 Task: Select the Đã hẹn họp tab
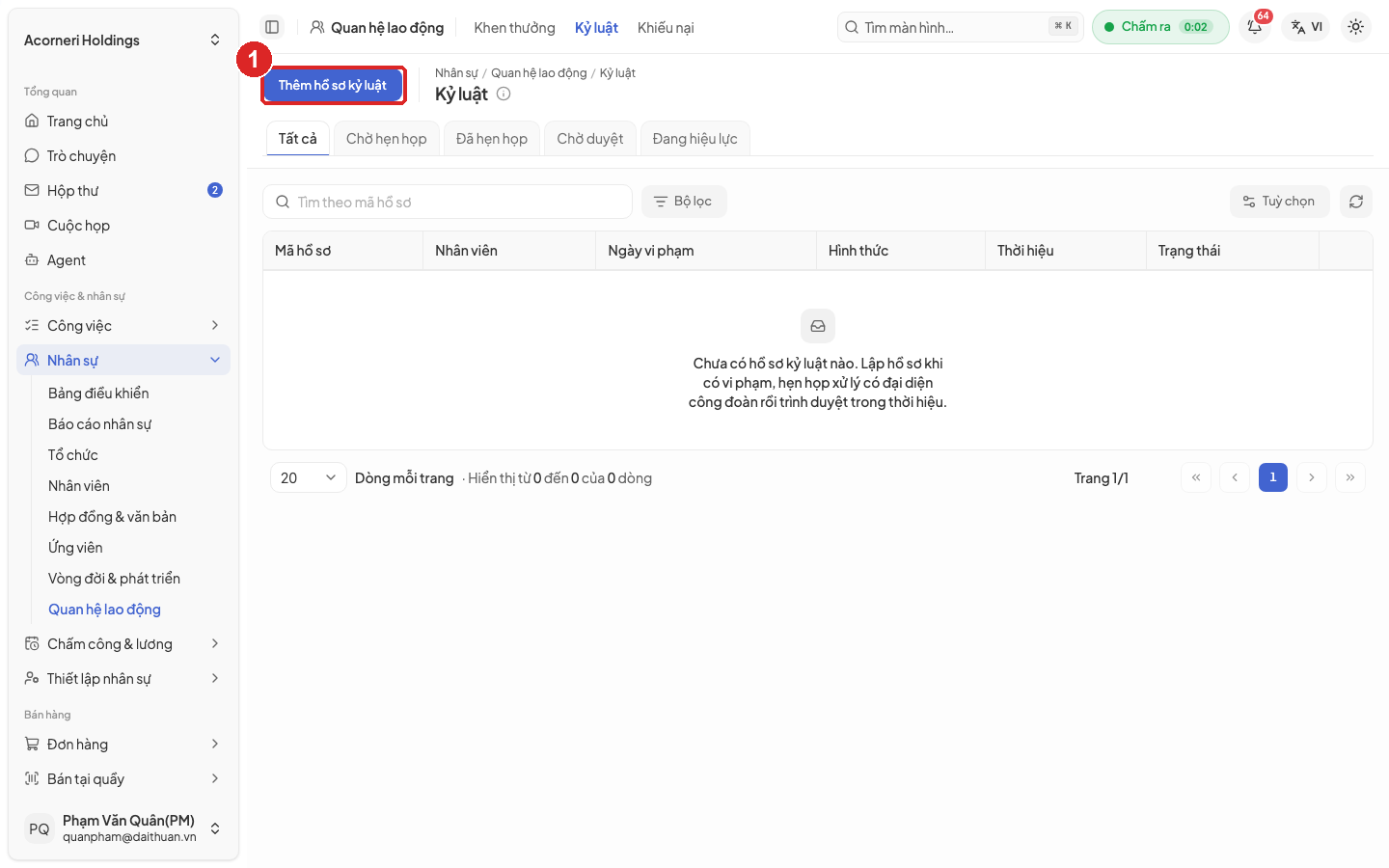pos(491,139)
